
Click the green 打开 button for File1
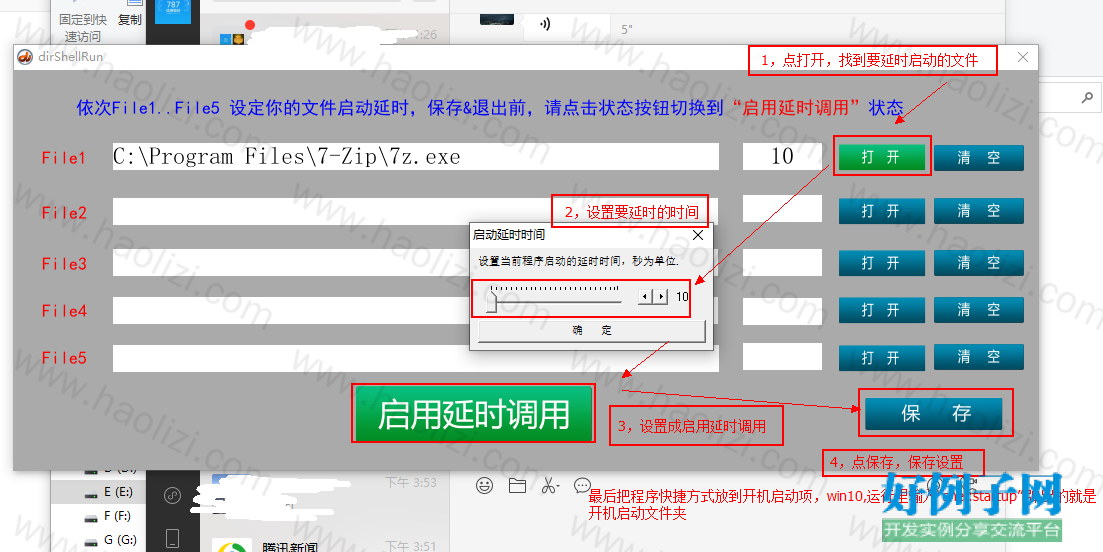click(x=881, y=157)
